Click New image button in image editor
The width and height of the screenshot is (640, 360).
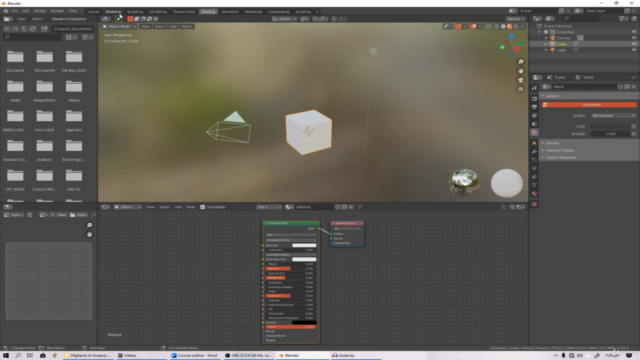point(59,215)
